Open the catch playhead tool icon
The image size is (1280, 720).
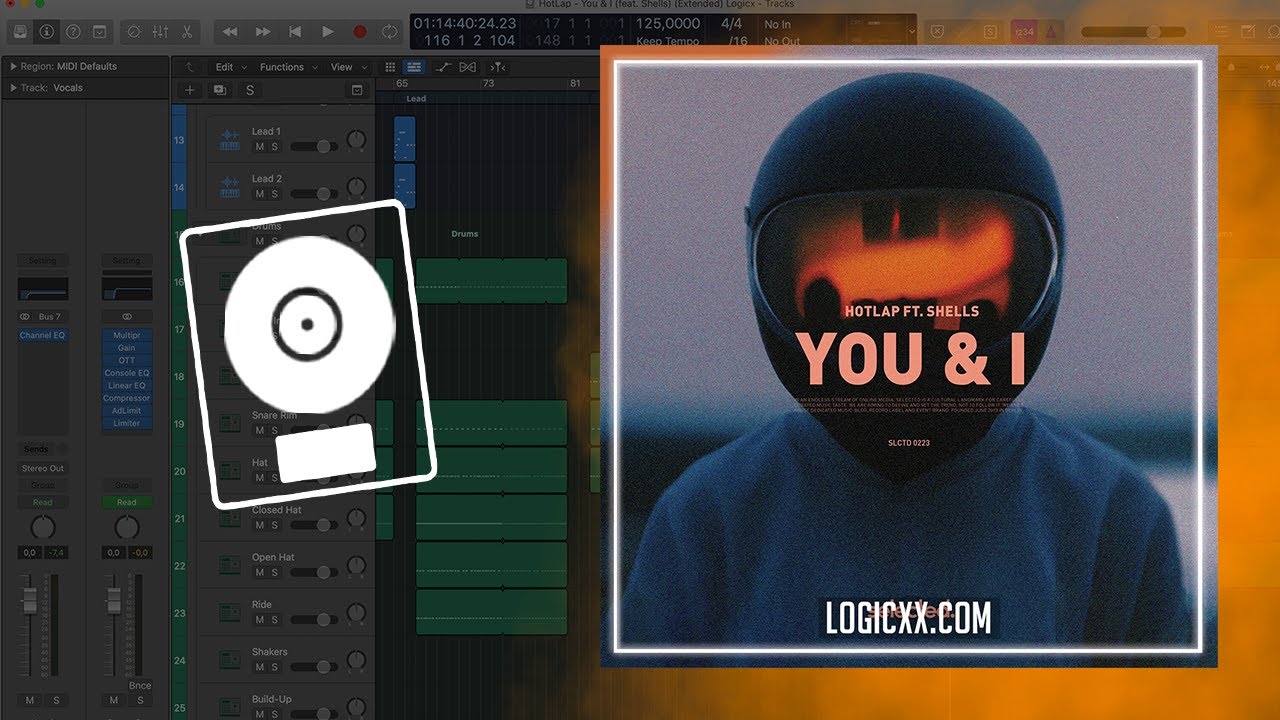498,67
